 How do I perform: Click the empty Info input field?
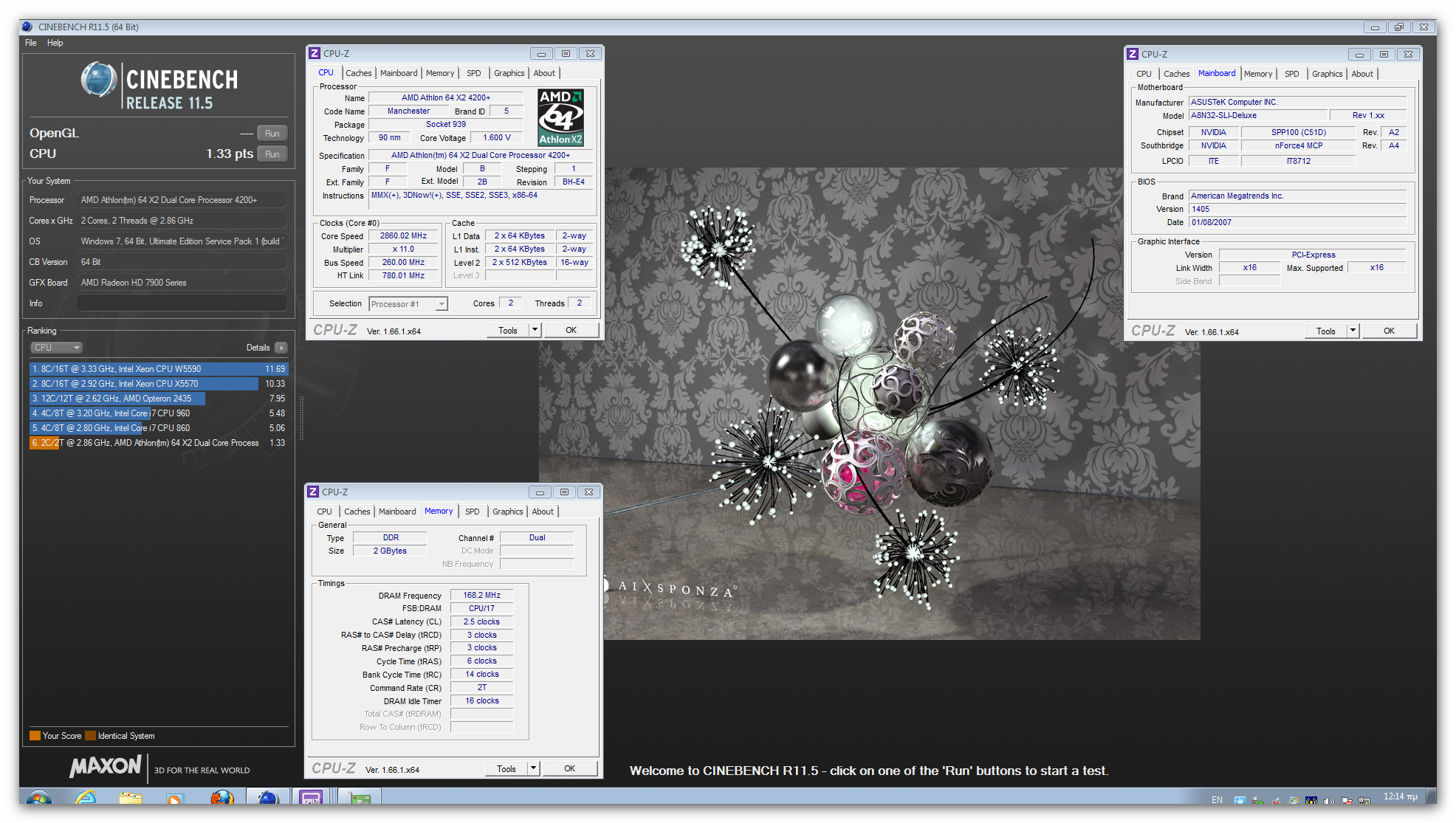tap(182, 303)
